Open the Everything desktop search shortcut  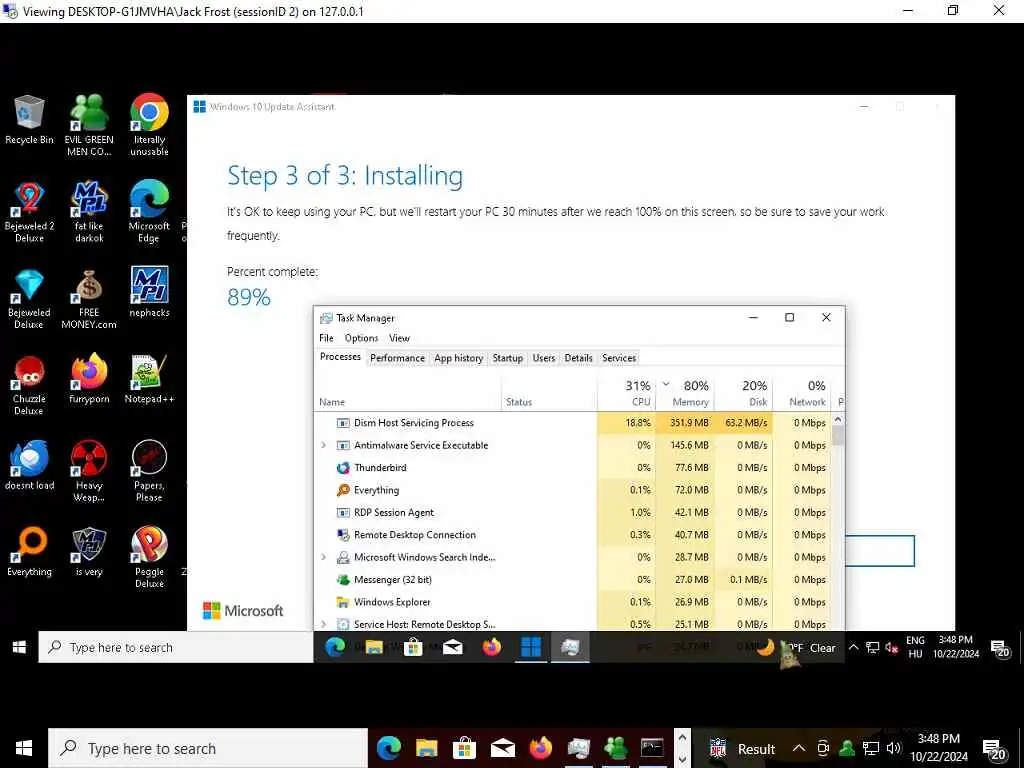tap(29, 552)
